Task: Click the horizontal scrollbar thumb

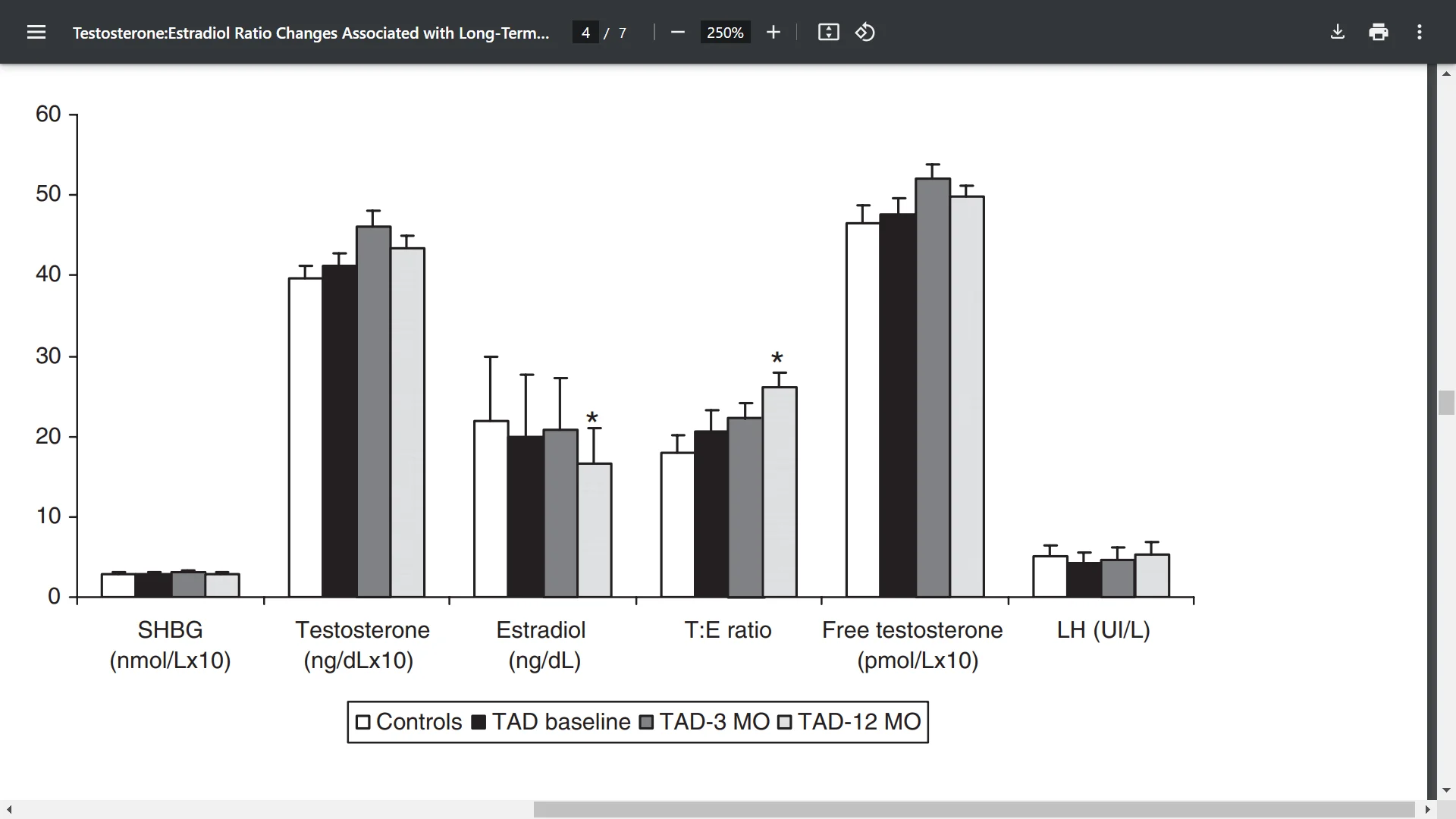Action: [974, 810]
